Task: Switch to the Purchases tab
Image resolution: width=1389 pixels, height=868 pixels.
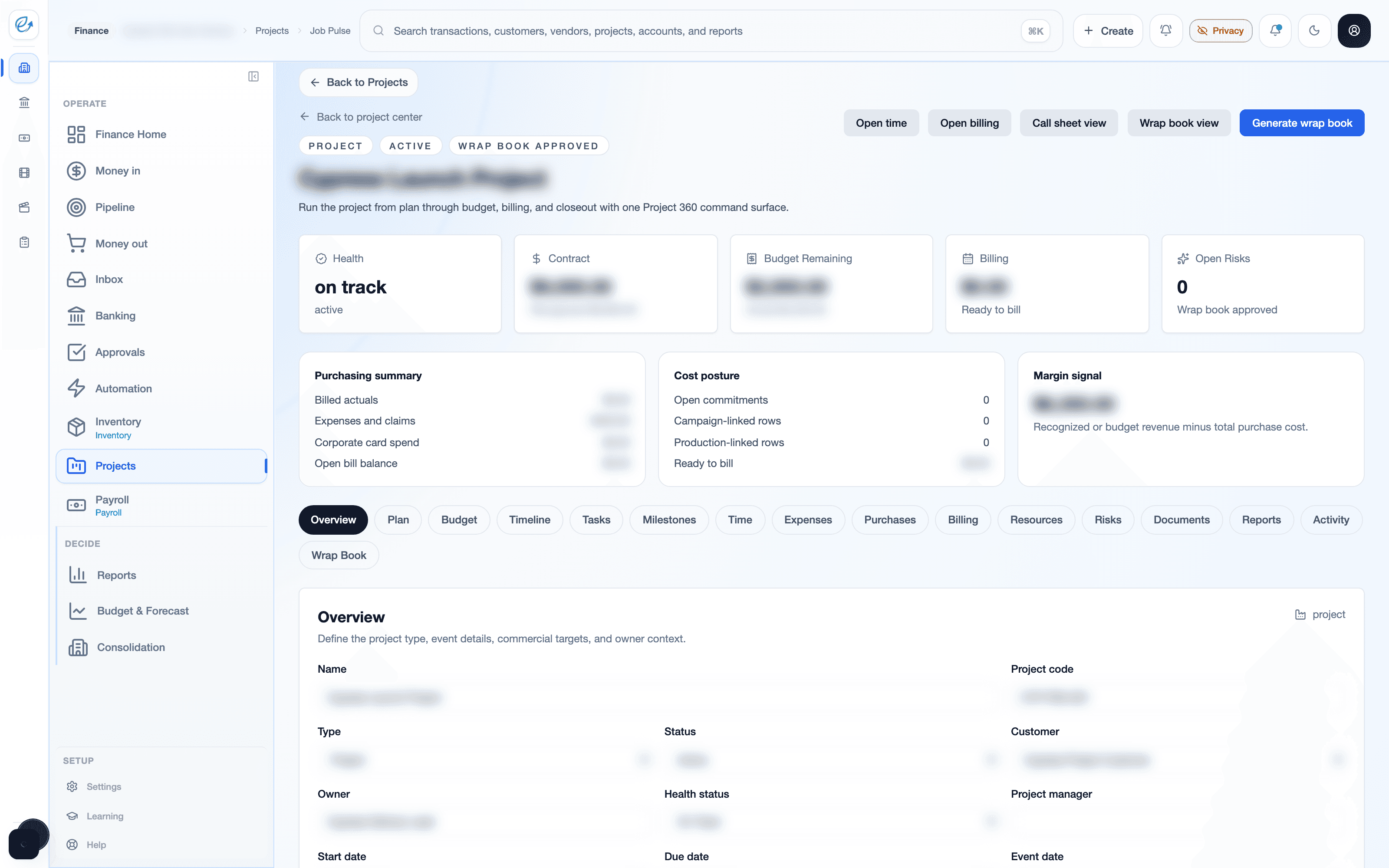Action: tap(890, 519)
